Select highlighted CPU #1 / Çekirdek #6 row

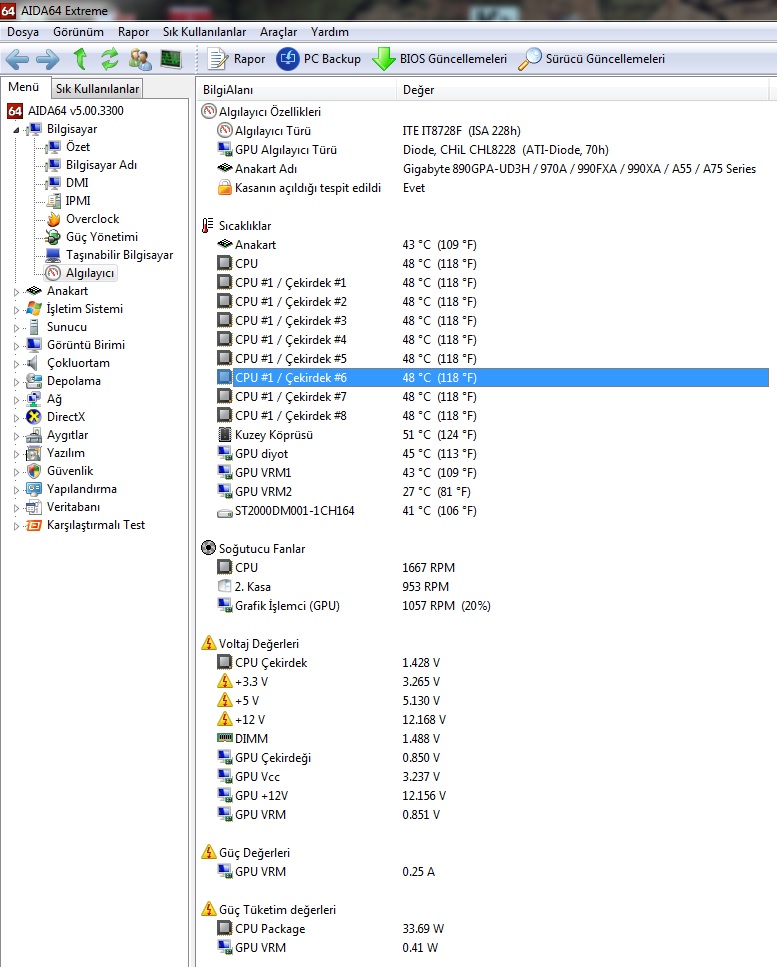click(492, 377)
